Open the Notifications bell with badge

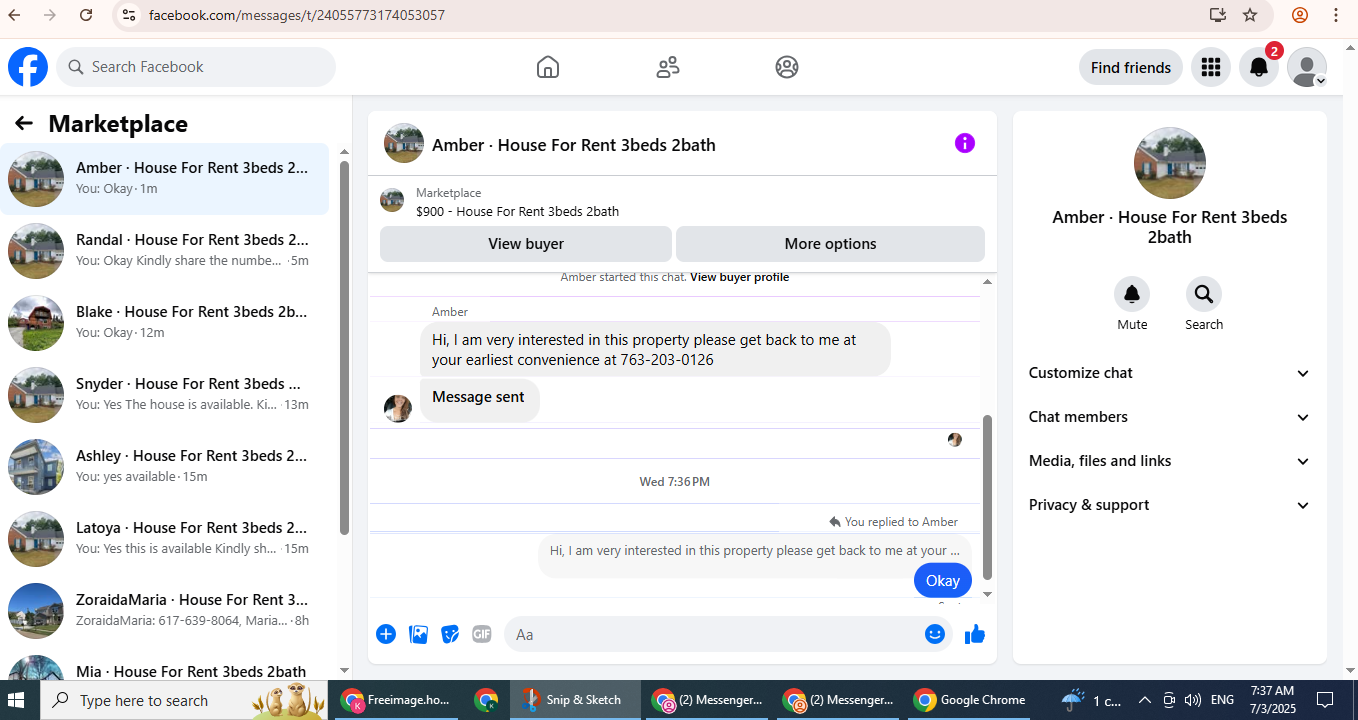click(x=1259, y=67)
